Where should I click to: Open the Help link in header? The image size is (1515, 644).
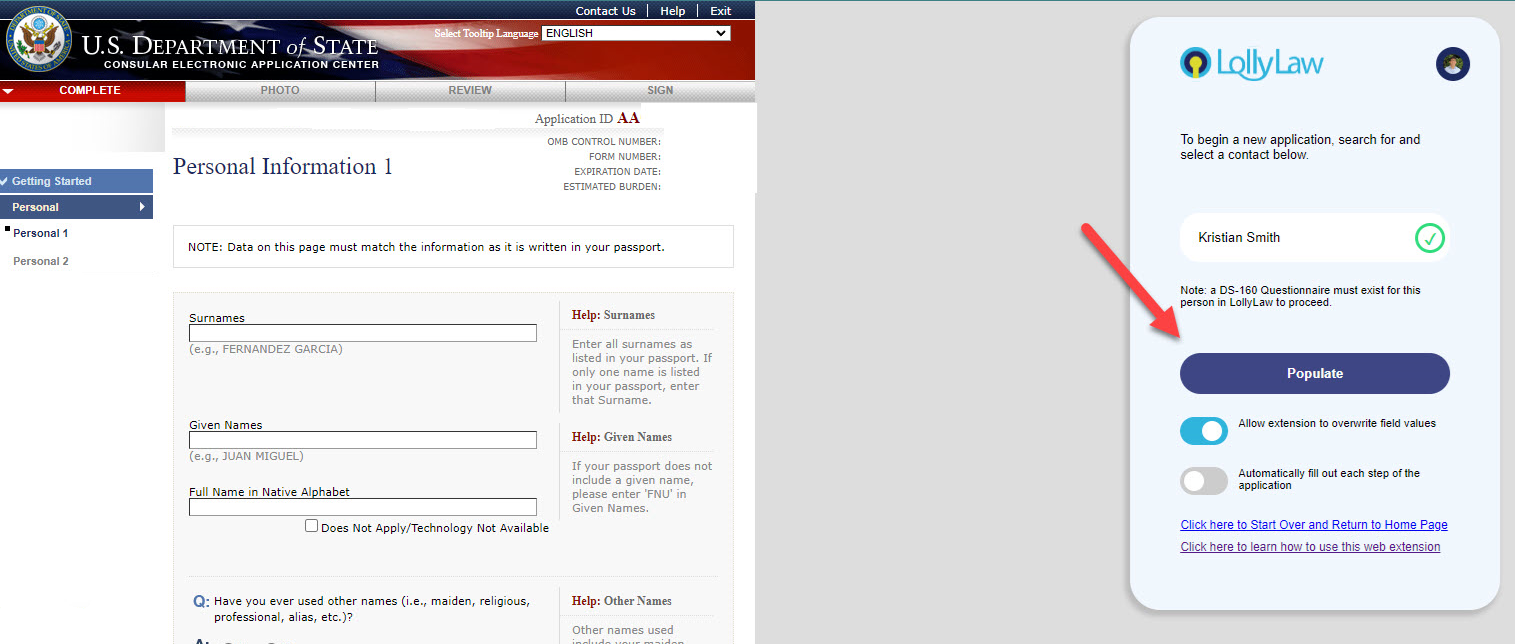(x=673, y=11)
